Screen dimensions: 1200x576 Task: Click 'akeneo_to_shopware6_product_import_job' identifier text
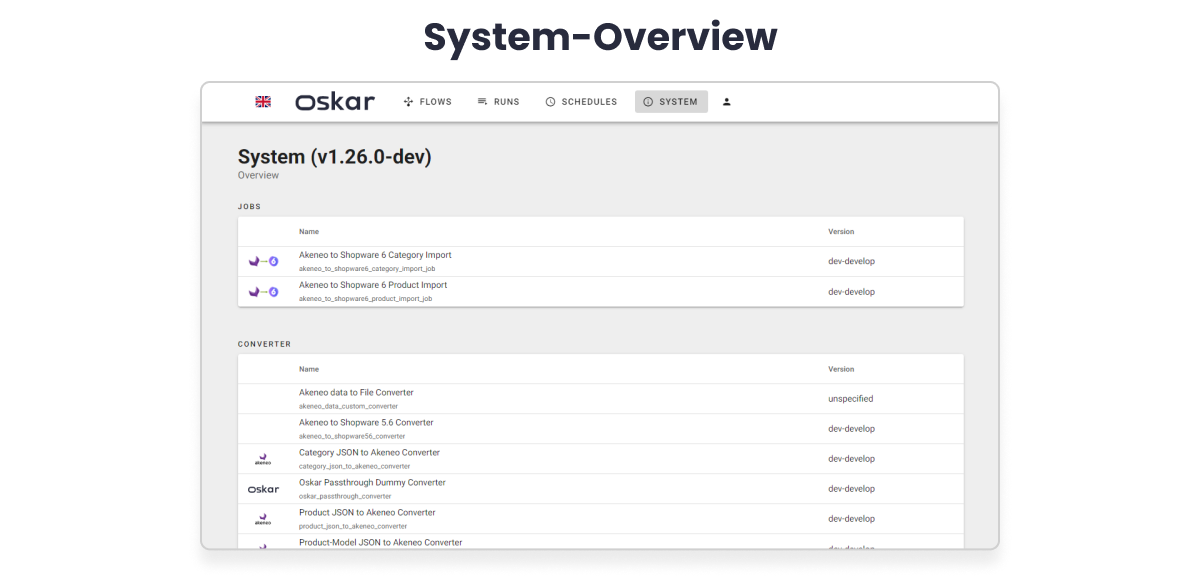click(365, 299)
